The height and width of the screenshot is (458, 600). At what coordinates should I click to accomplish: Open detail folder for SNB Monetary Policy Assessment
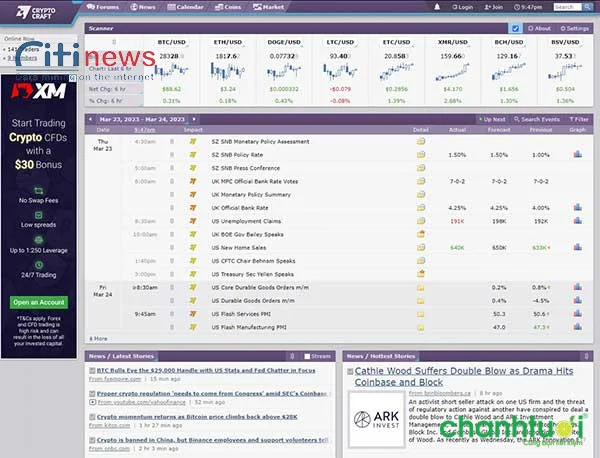click(x=421, y=141)
